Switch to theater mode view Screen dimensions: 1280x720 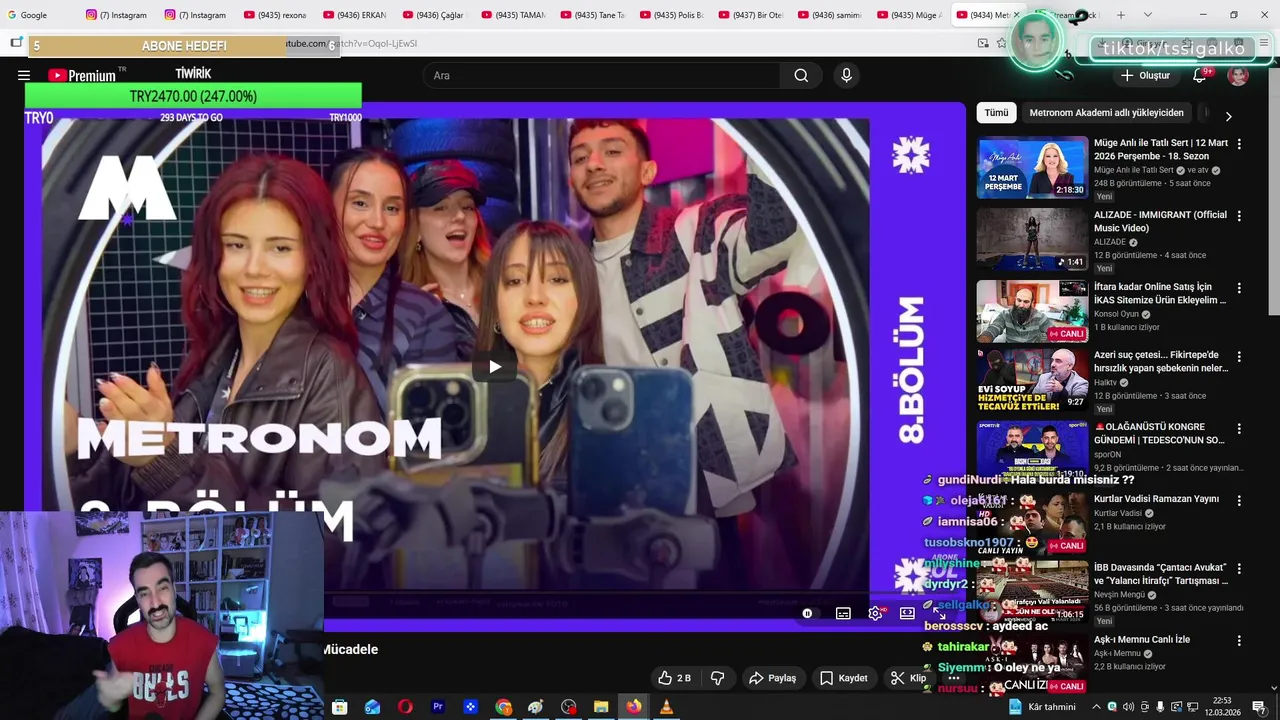coord(907,613)
